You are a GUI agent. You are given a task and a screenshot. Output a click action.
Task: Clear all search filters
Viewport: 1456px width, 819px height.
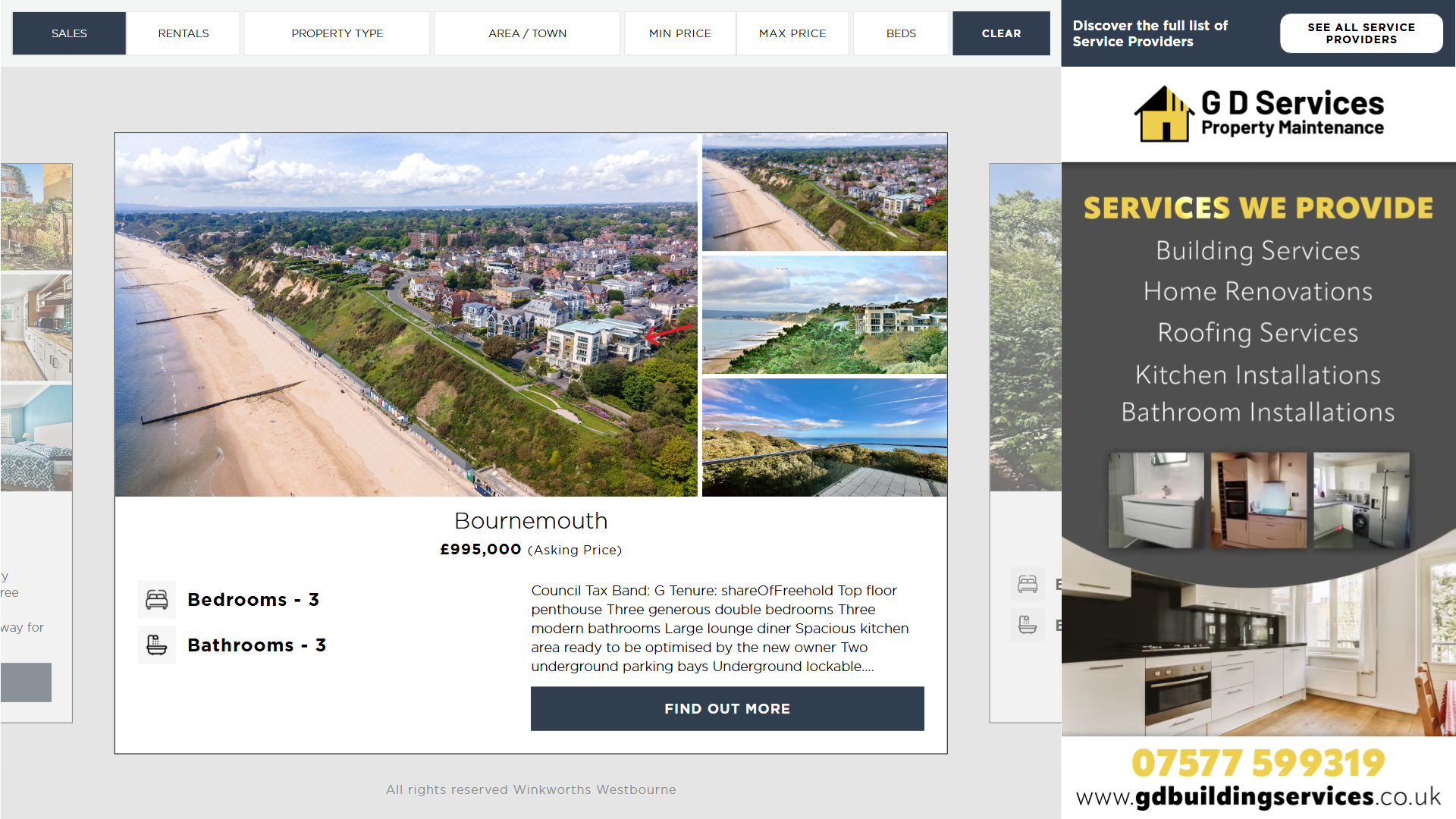[1001, 33]
